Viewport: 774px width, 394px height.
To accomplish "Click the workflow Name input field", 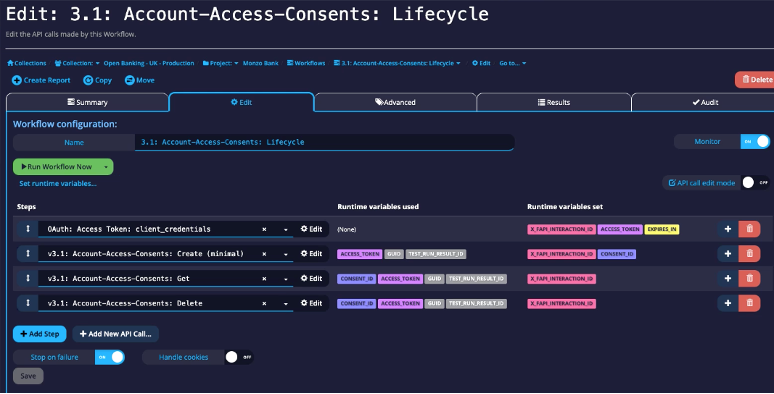I will (324, 142).
